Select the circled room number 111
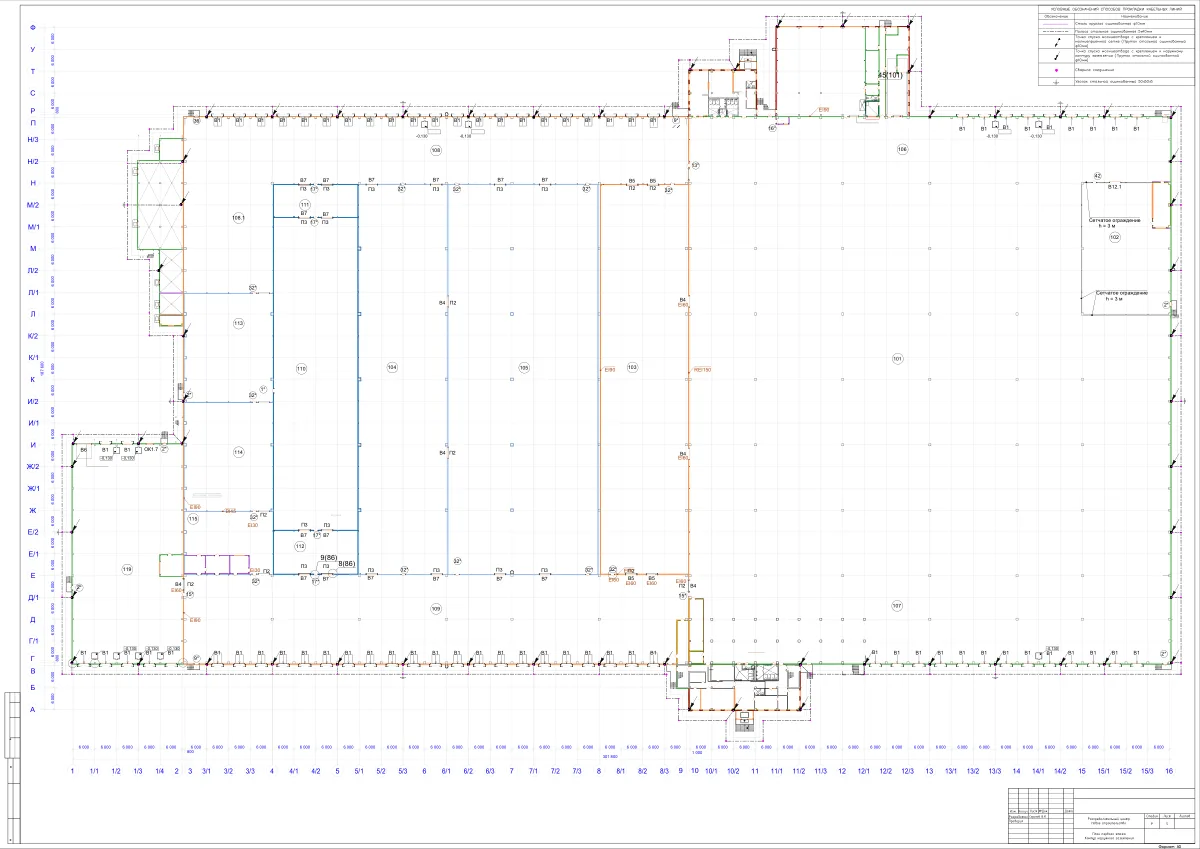The height and width of the screenshot is (849, 1200). (305, 204)
